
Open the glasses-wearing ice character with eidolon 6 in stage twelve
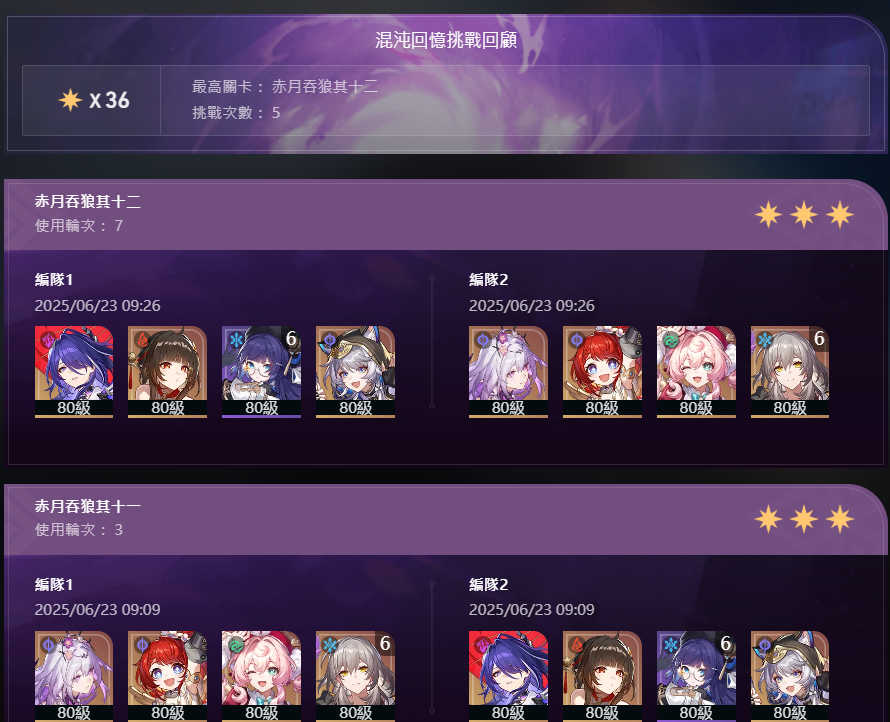(x=261, y=372)
